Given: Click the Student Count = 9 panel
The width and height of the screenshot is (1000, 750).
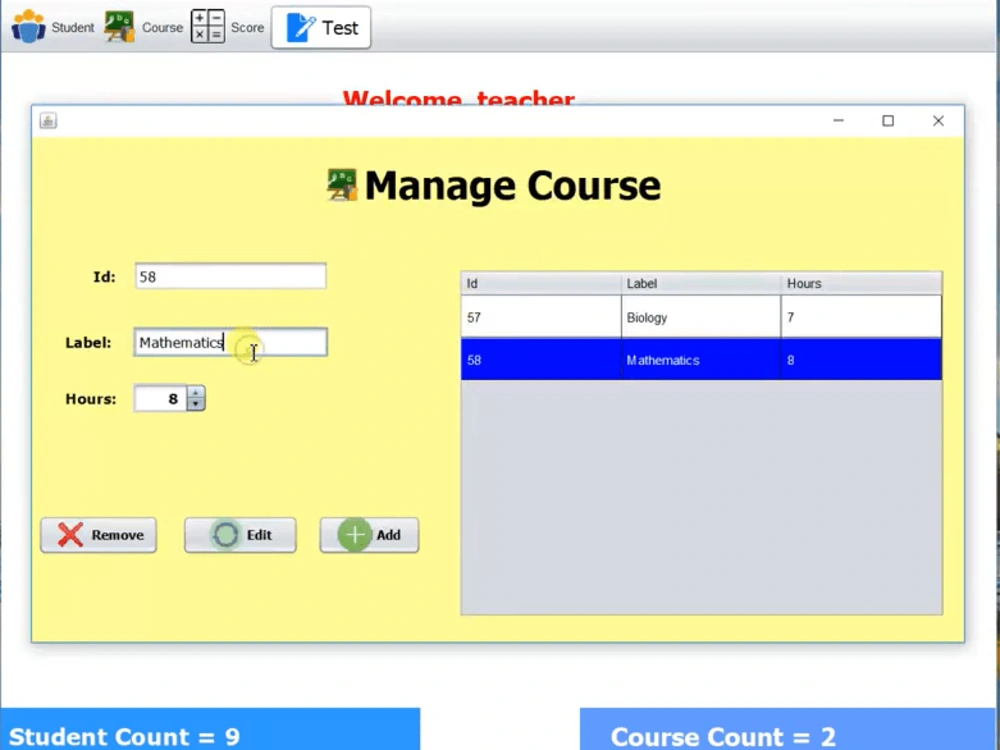Looking at the screenshot, I should pos(210,729).
